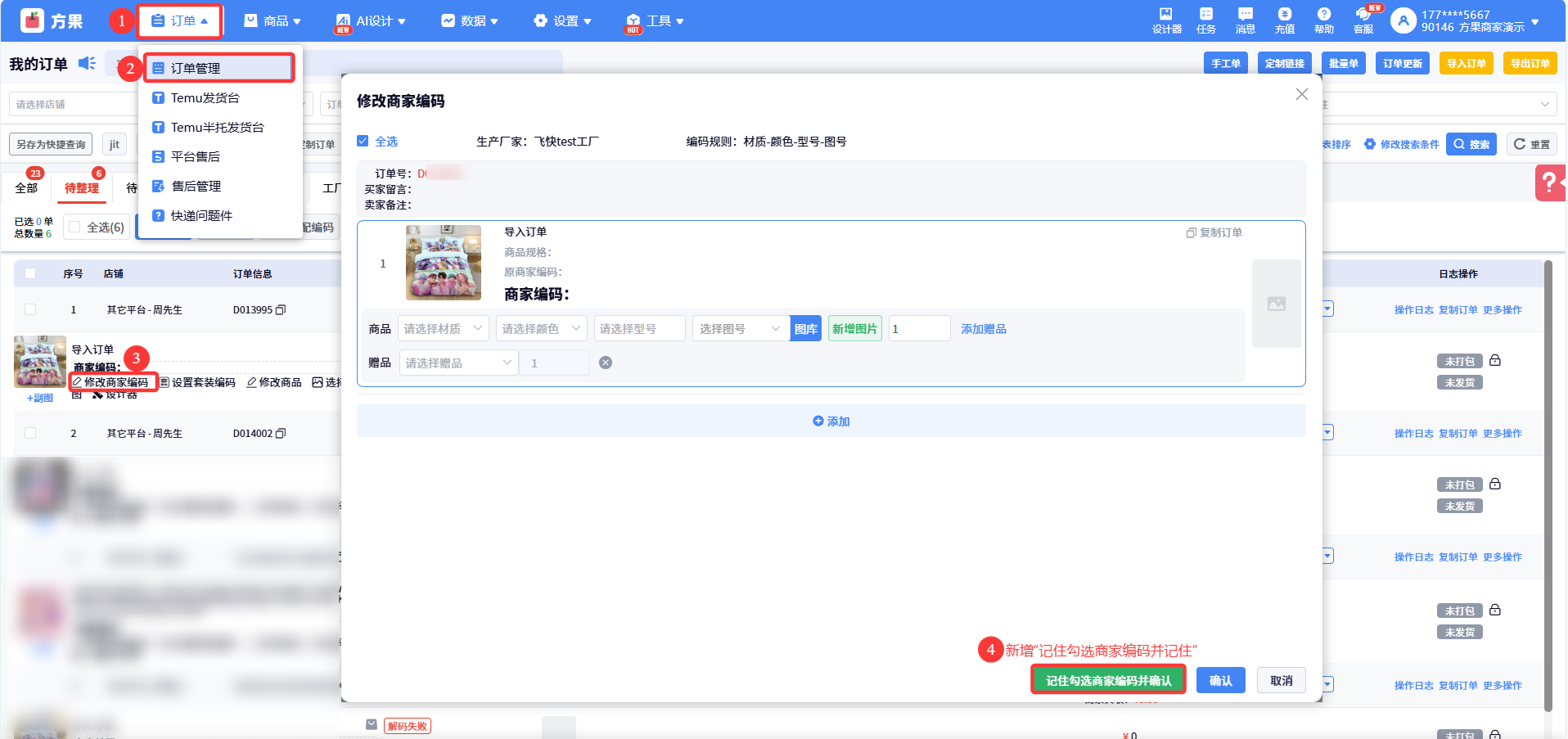Close the 修改商家编码 dialog
This screenshot has width=1568, height=739.
[x=1301, y=95]
